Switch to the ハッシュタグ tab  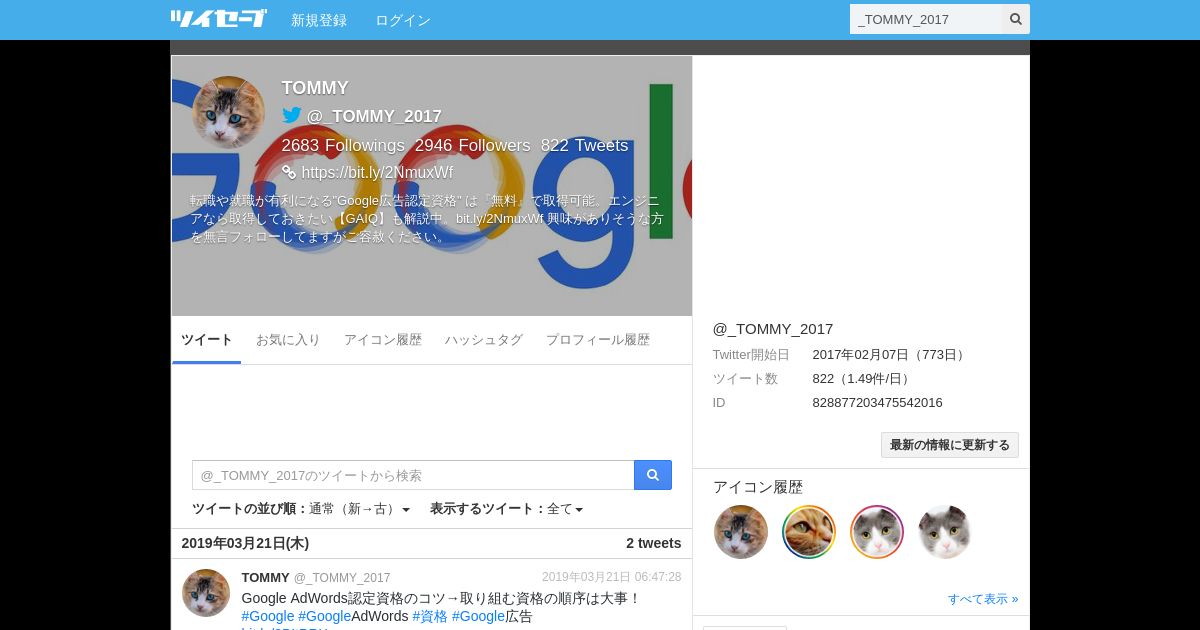[x=484, y=340]
